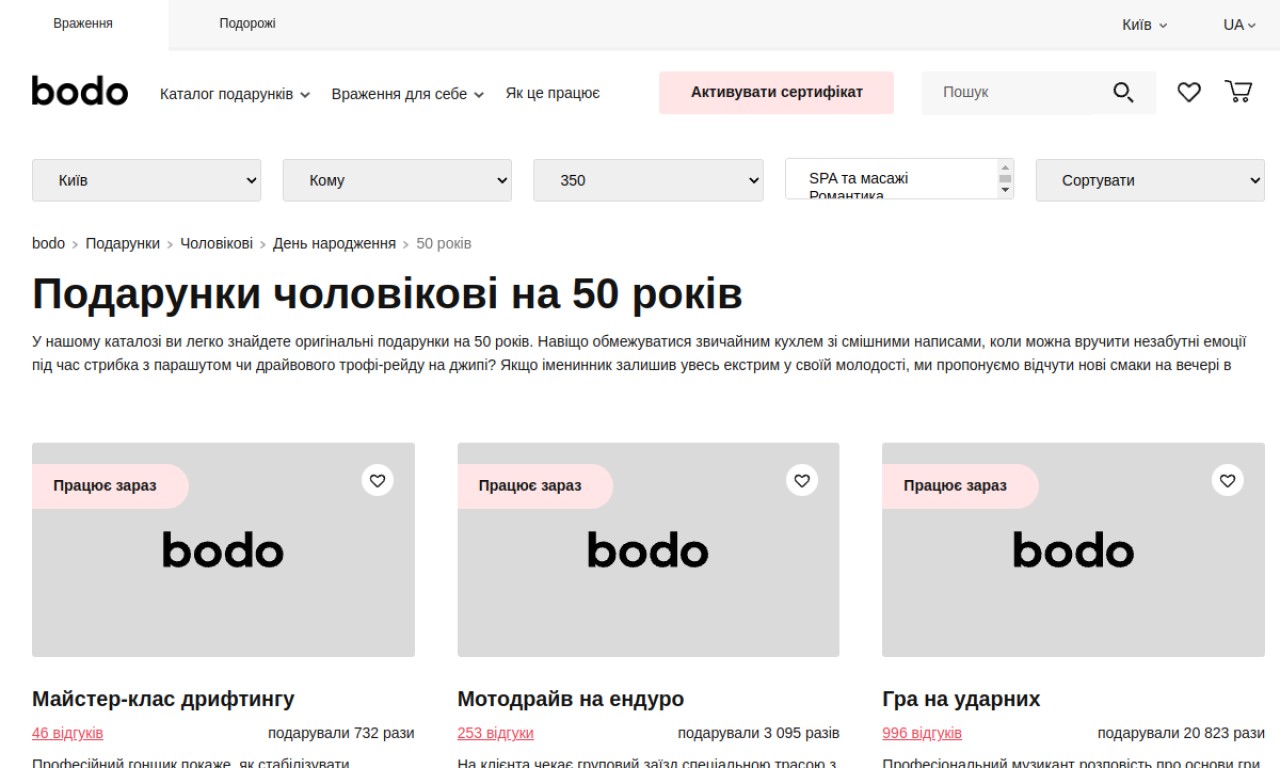
Task: Click the Мотодрайв на ендуро title
Action: (570, 698)
